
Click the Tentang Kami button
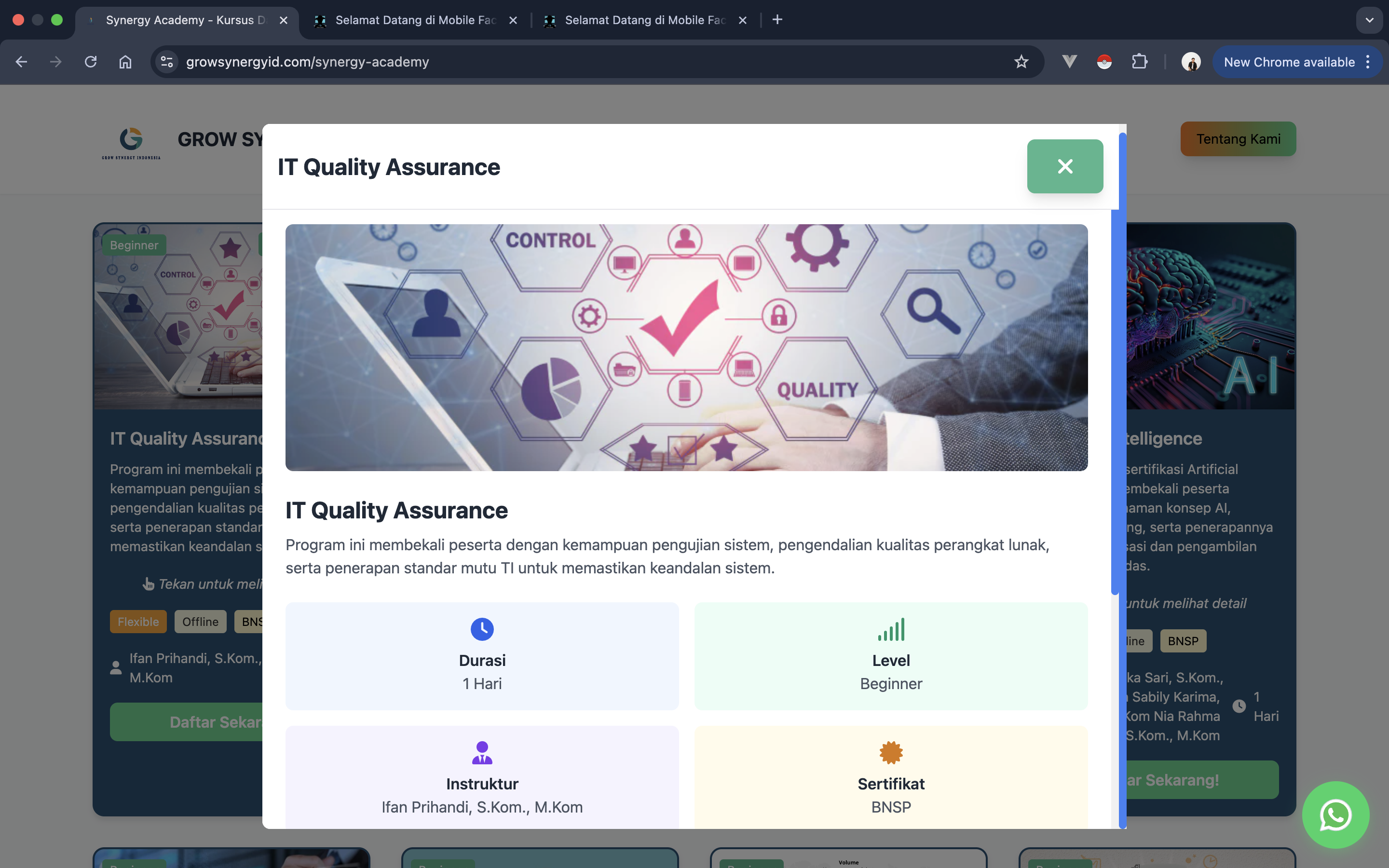(1238, 138)
